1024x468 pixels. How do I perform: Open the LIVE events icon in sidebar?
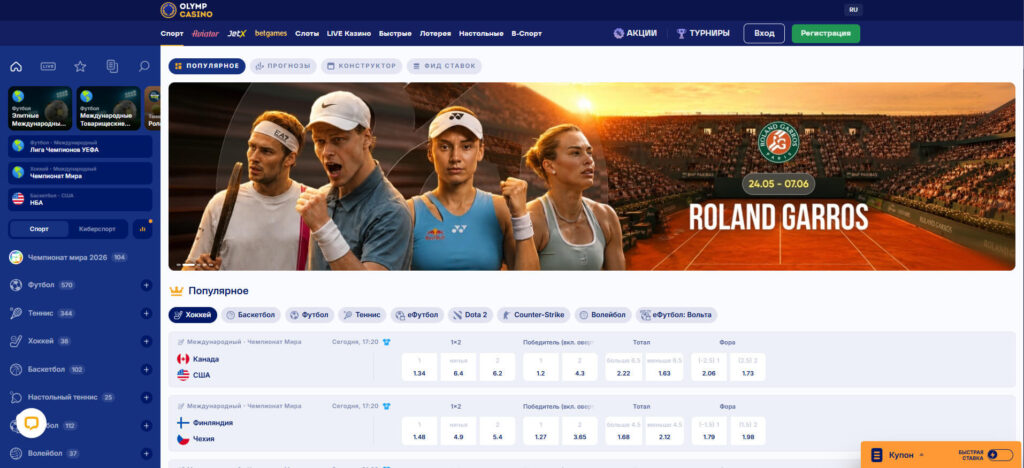(48, 66)
